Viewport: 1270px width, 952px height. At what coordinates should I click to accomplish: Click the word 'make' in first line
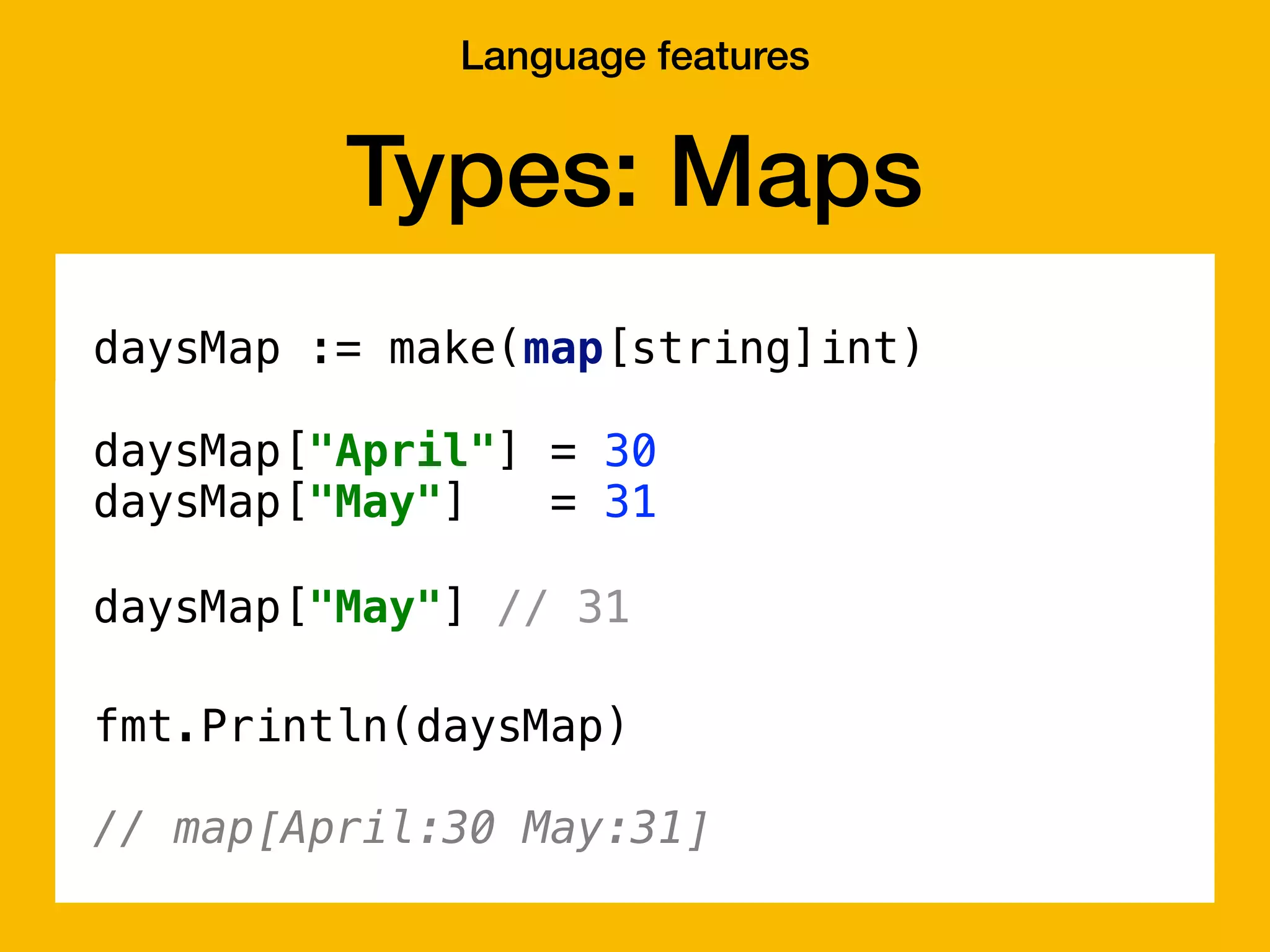click(x=442, y=349)
